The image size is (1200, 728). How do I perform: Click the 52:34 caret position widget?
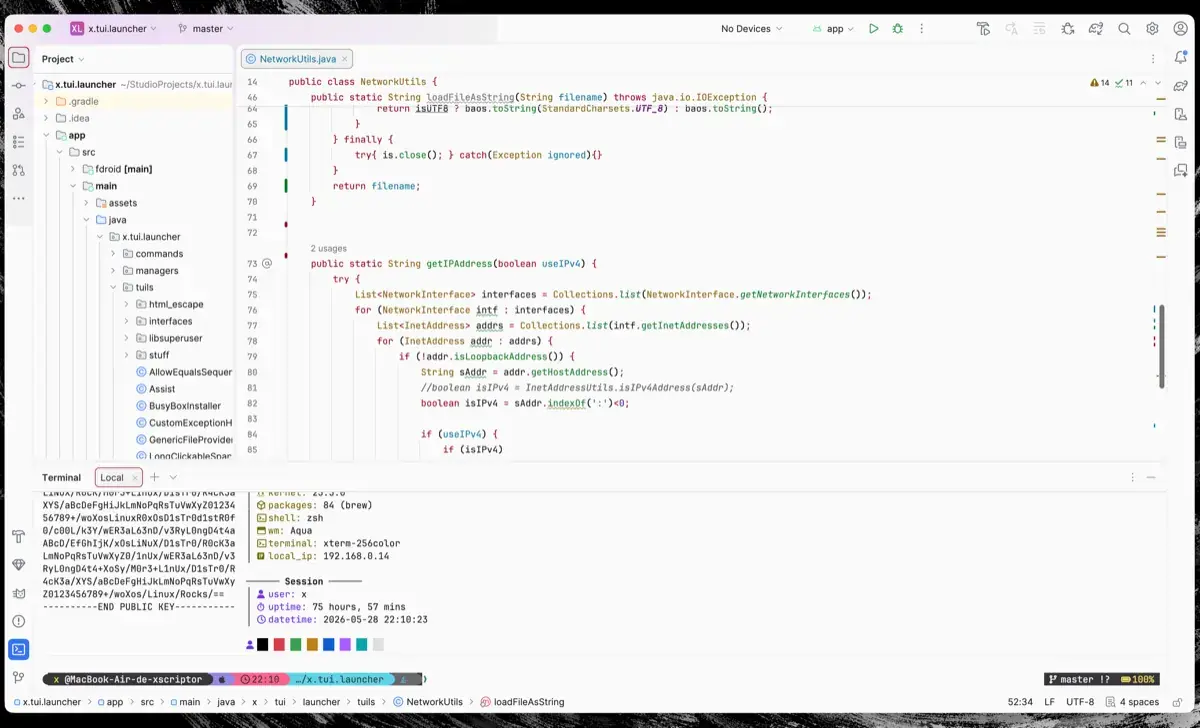click(1020, 702)
